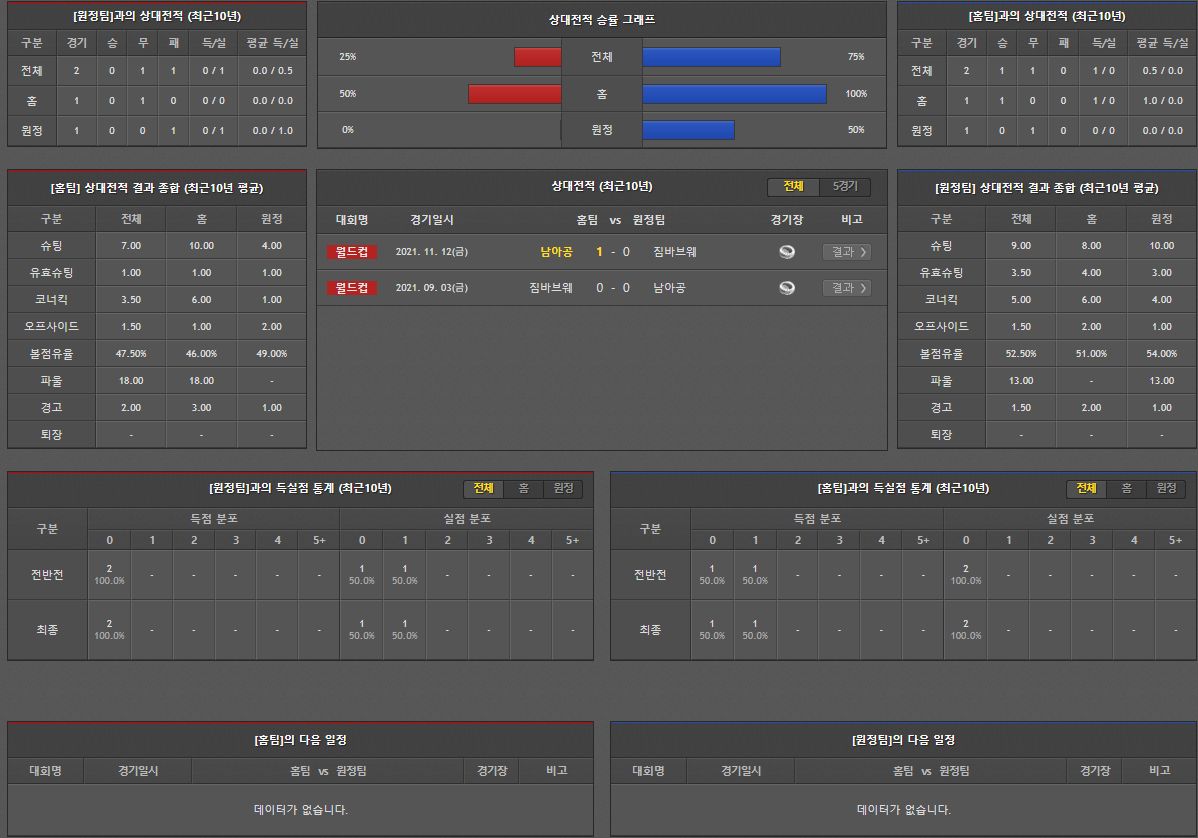Expand 결과 for the 2021. 09. 03 match
The image size is (1198, 838).
[x=846, y=288]
